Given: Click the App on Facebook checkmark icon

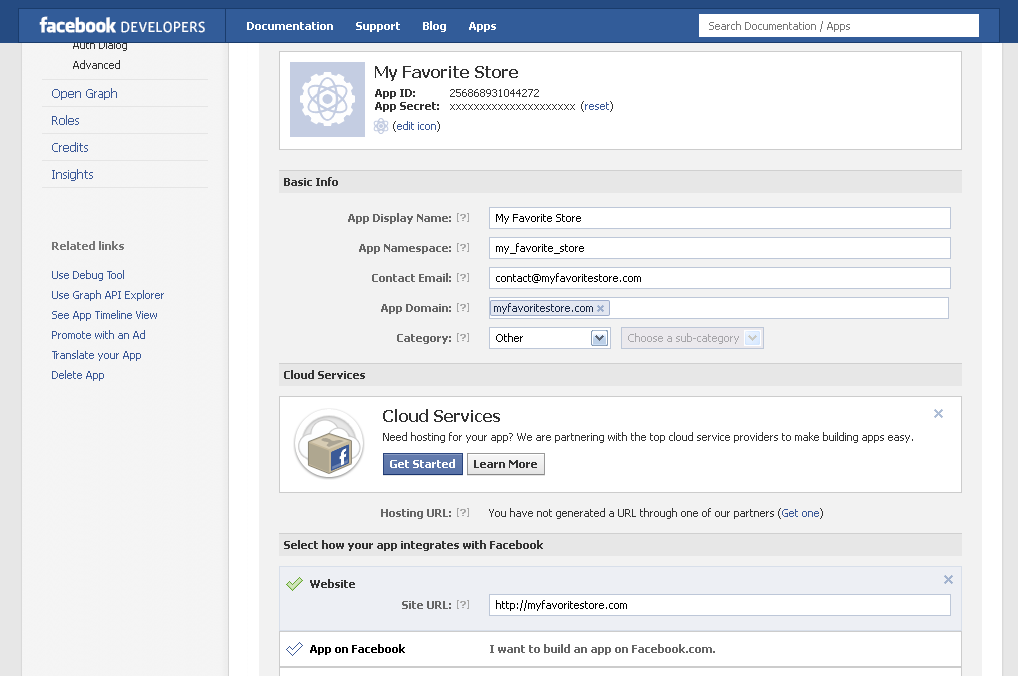Looking at the screenshot, I should [295, 649].
